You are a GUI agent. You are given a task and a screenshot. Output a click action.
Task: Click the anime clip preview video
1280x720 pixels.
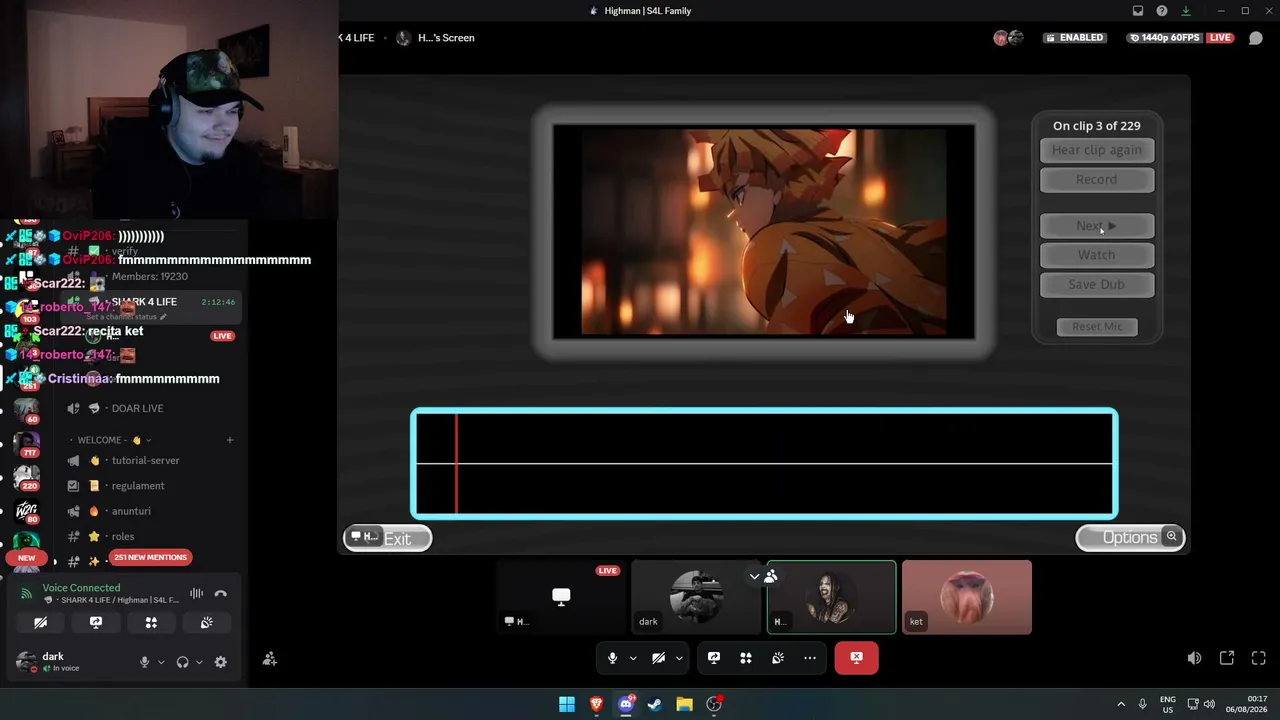click(x=764, y=232)
